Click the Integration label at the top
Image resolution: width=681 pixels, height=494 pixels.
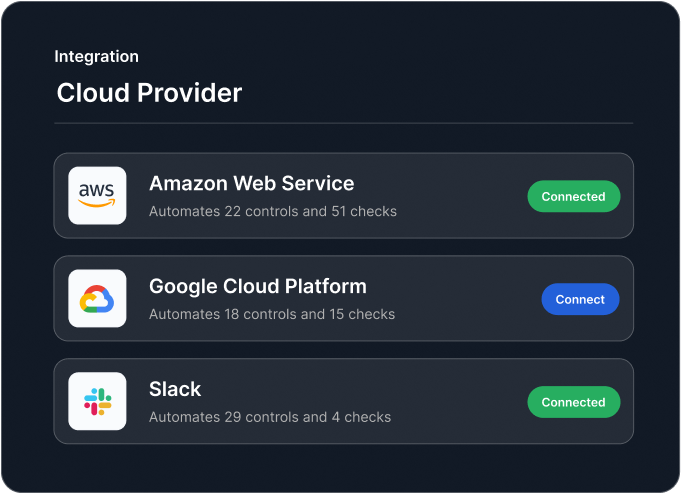(x=96, y=57)
